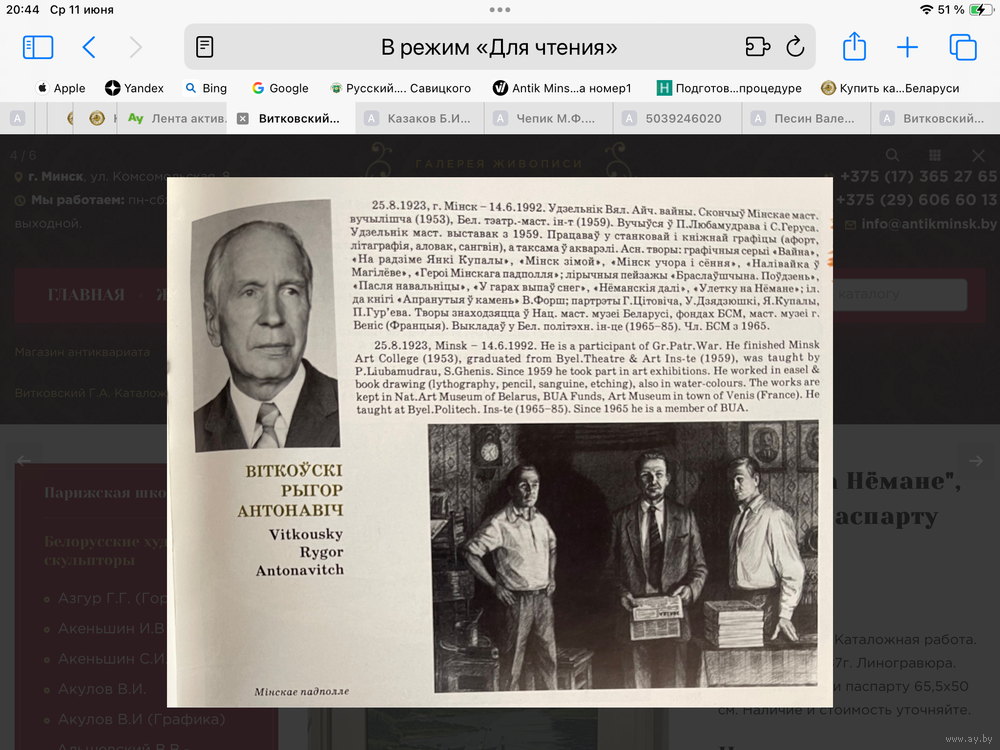Screen dimensions: 1000x750
Task: Tap the Мінскае падполле engraving image
Action: (624, 555)
